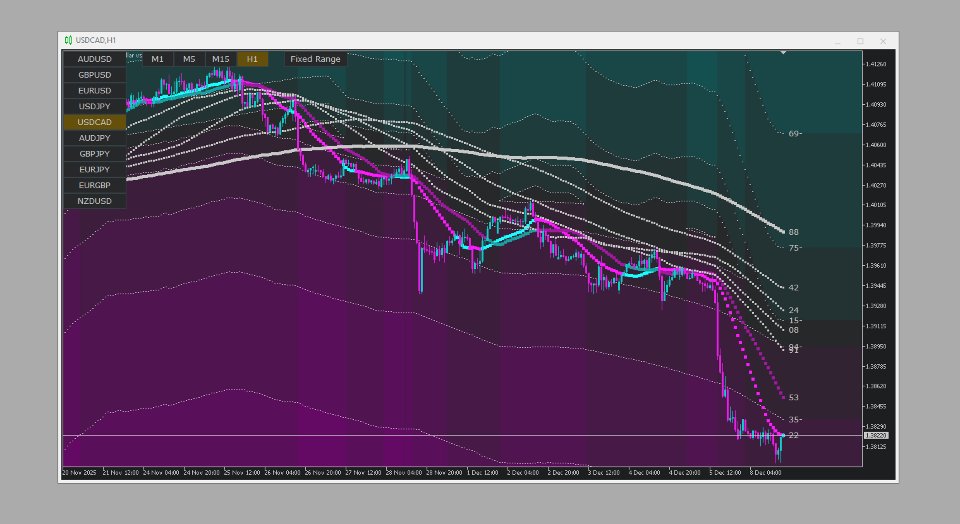Click the indicator level label 35
The width and height of the screenshot is (960, 524).
click(793, 420)
